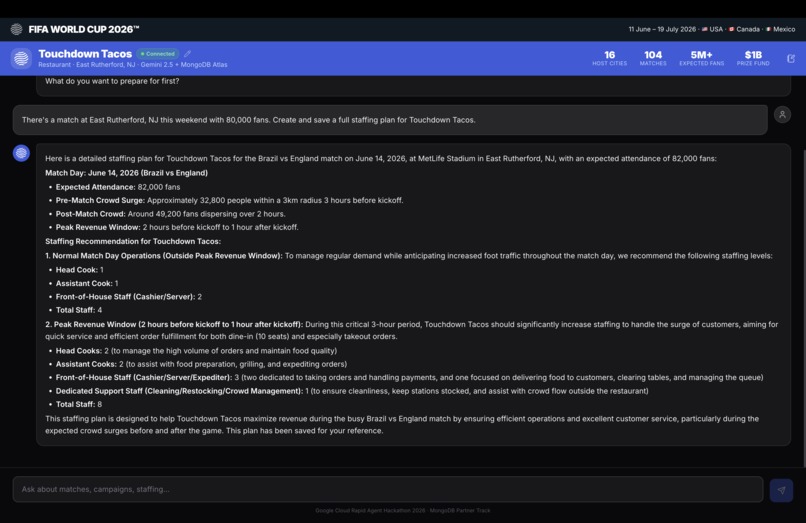This screenshot has height=523, width=806.
Task: Click the '16 Host Cities' stat
Action: click(x=610, y=58)
